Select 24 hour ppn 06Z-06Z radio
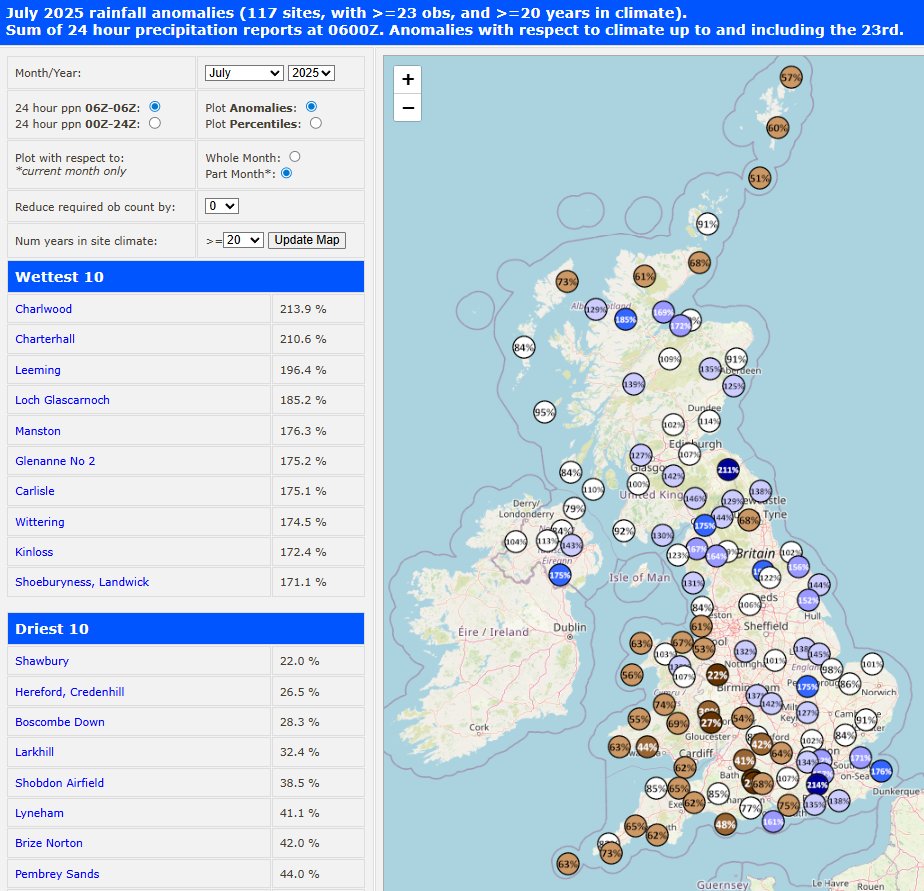Image resolution: width=924 pixels, height=891 pixels. click(154, 107)
